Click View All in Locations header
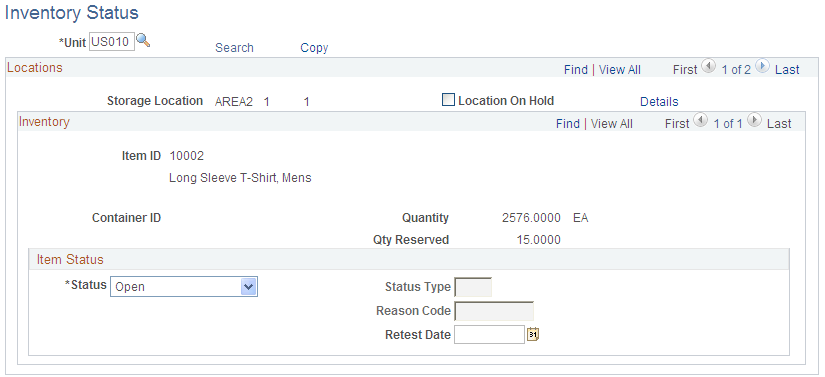This screenshot has height=377, width=825. coord(620,69)
